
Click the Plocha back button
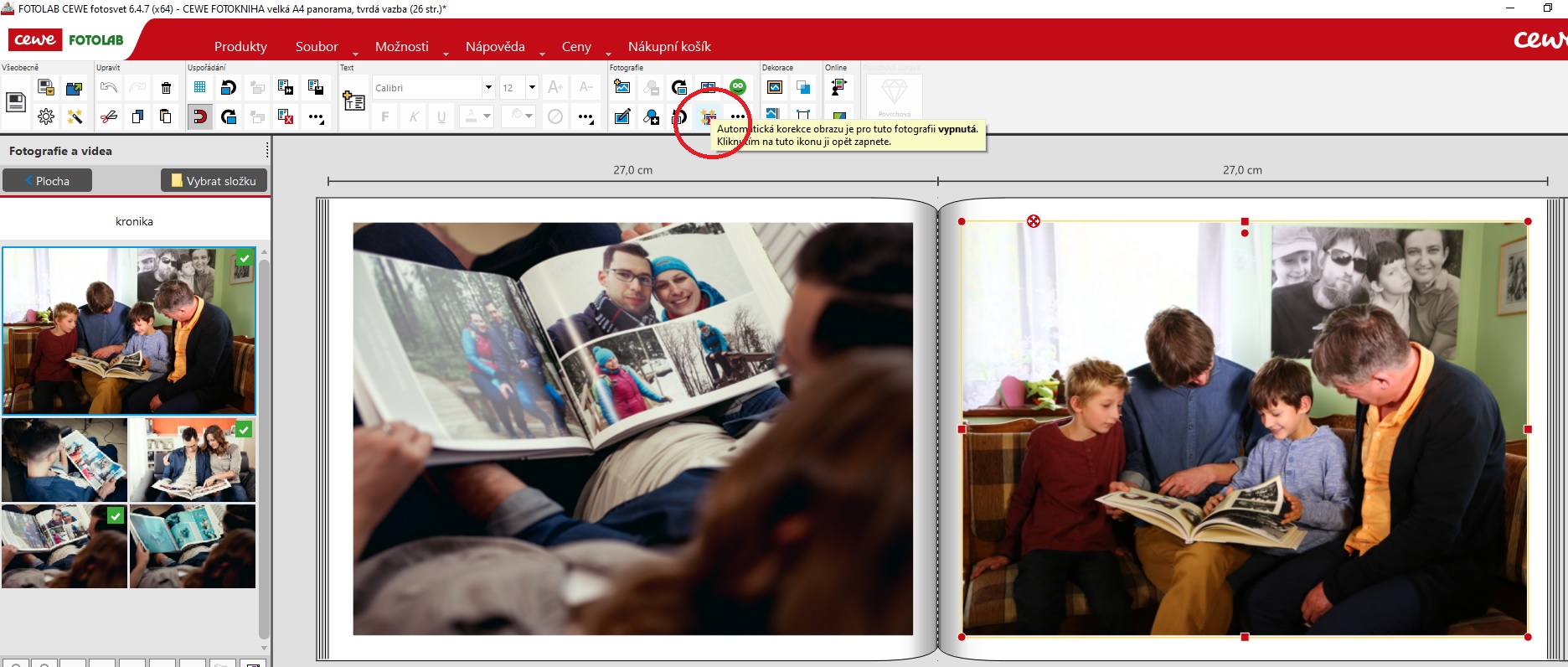click(47, 181)
